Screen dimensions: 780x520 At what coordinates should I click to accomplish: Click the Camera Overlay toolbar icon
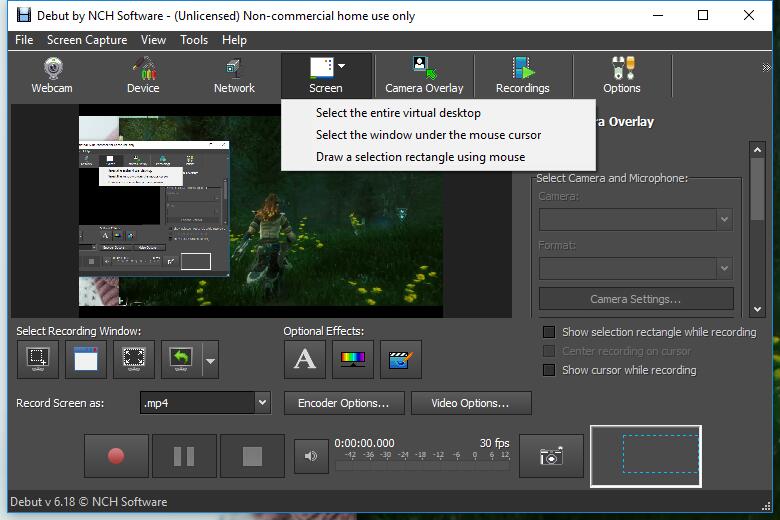(424, 75)
